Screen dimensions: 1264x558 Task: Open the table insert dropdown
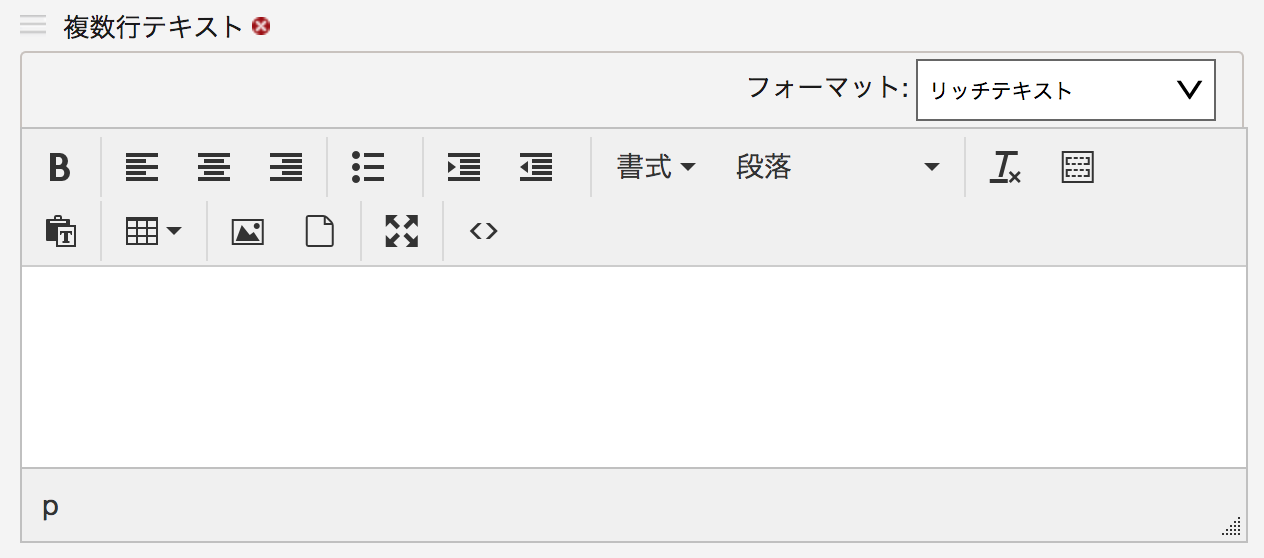click(153, 232)
